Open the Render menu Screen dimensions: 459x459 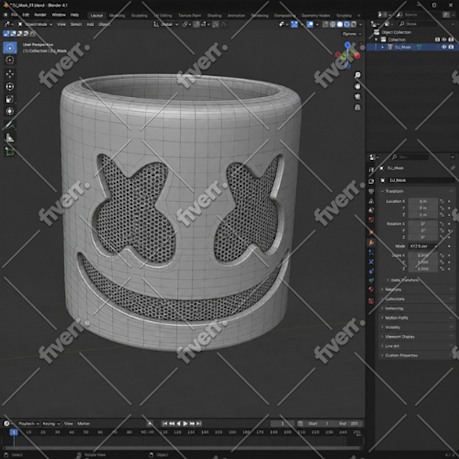(x=40, y=15)
